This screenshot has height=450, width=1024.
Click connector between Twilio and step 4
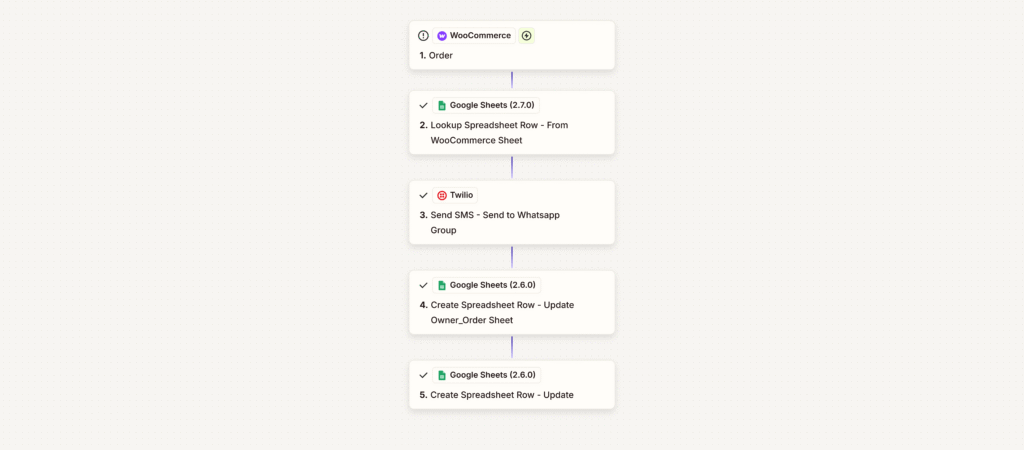[512, 257]
